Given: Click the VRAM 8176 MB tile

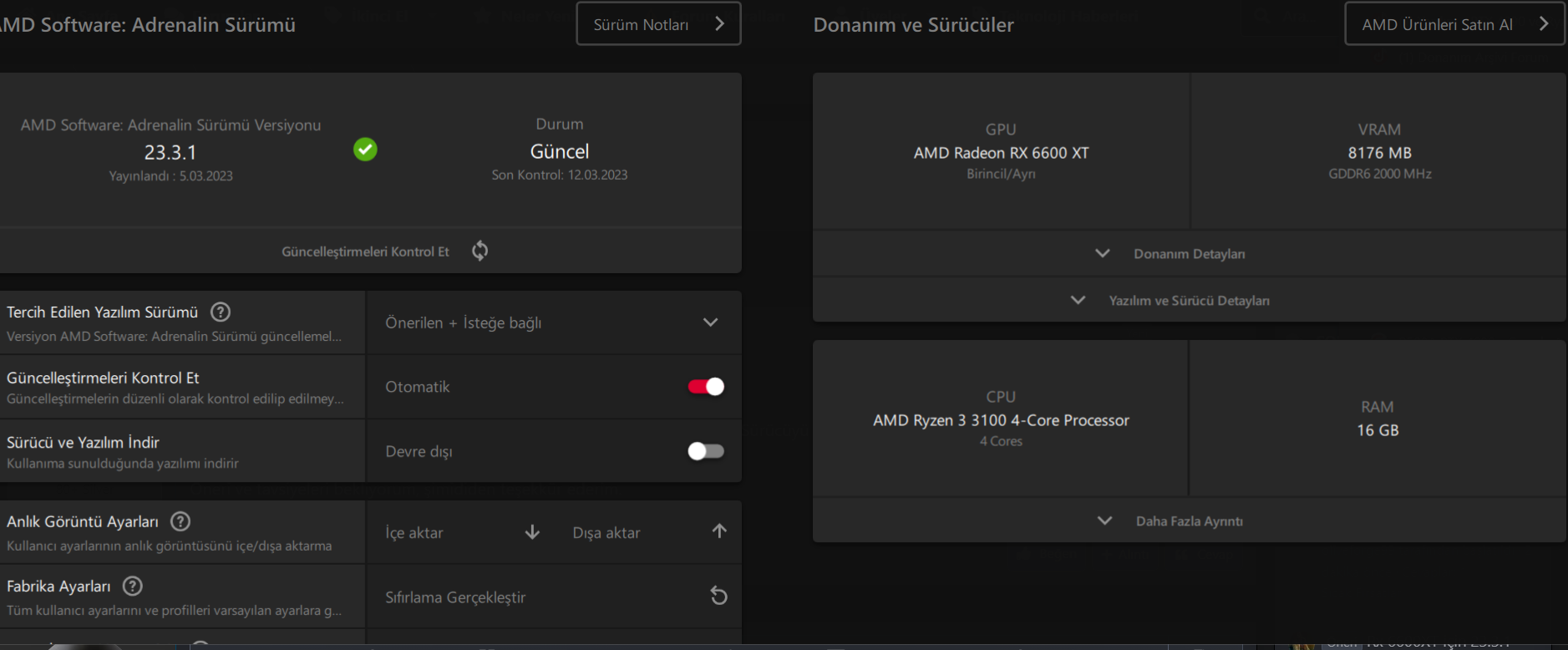Looking at the screenshot, I should pos(1379,152).
